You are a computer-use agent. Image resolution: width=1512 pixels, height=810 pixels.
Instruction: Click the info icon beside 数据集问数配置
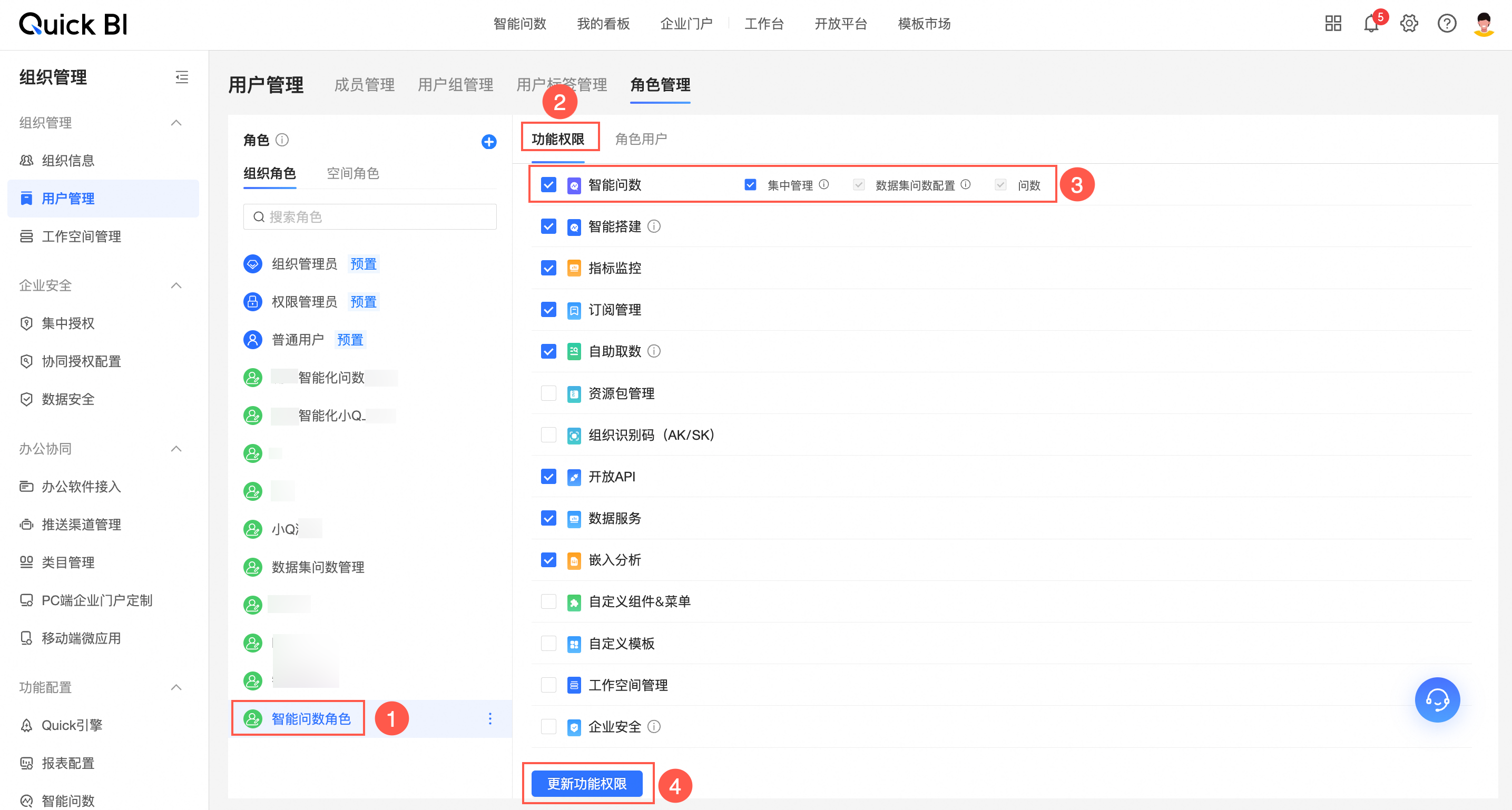click(966, 184)
